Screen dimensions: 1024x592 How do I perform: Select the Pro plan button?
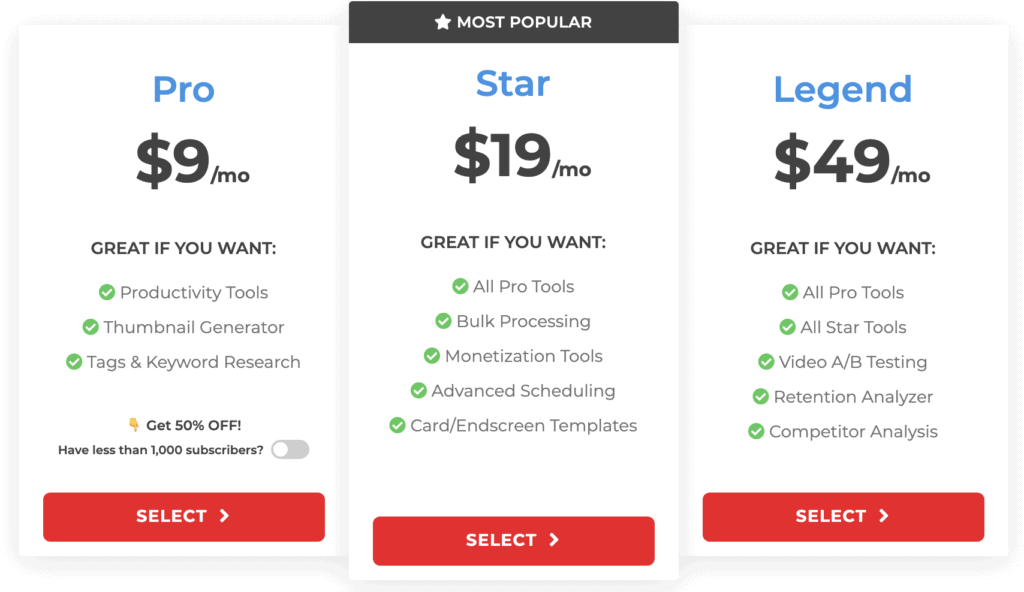click(184, 517)
